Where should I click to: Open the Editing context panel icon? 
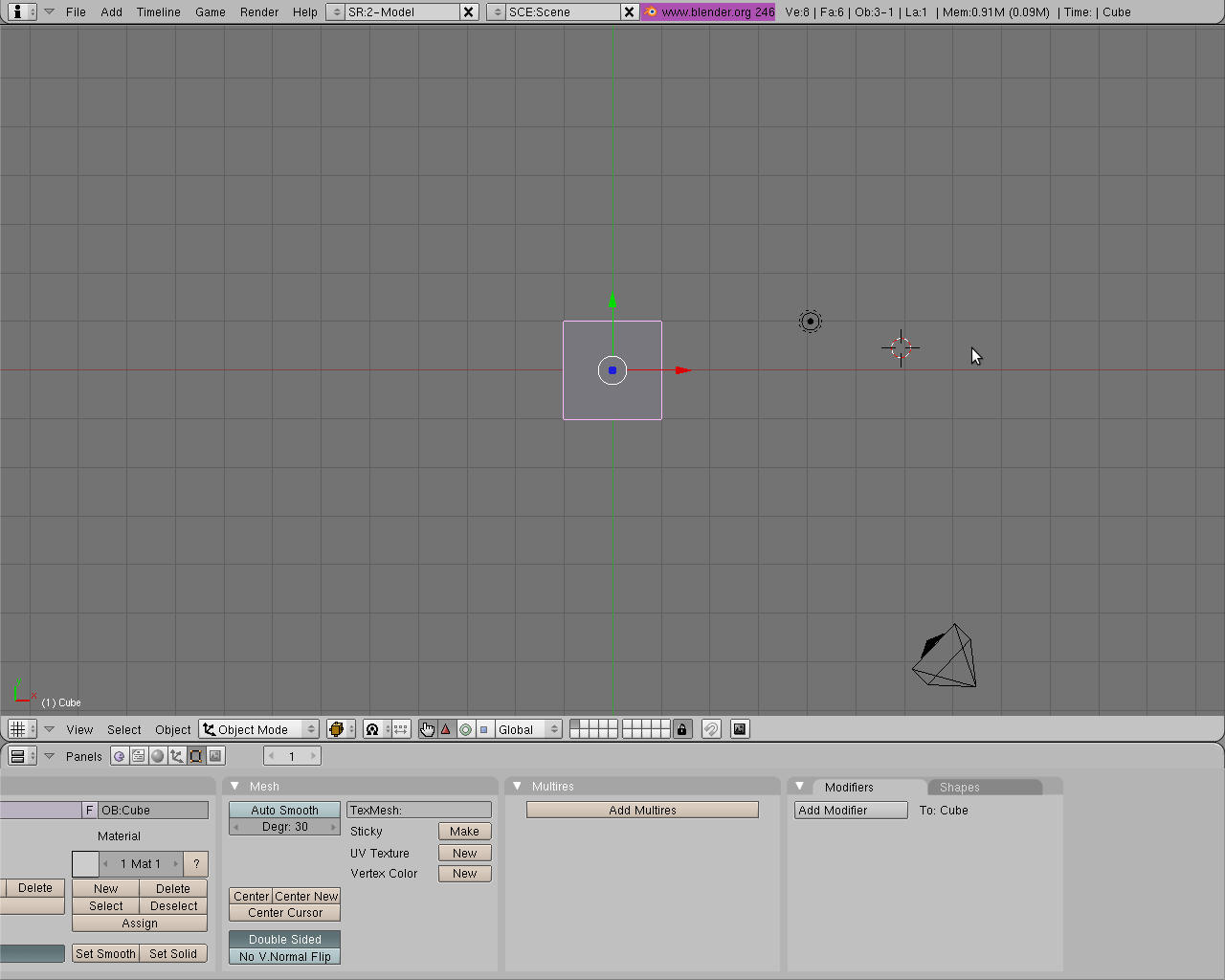click(196, 756)
